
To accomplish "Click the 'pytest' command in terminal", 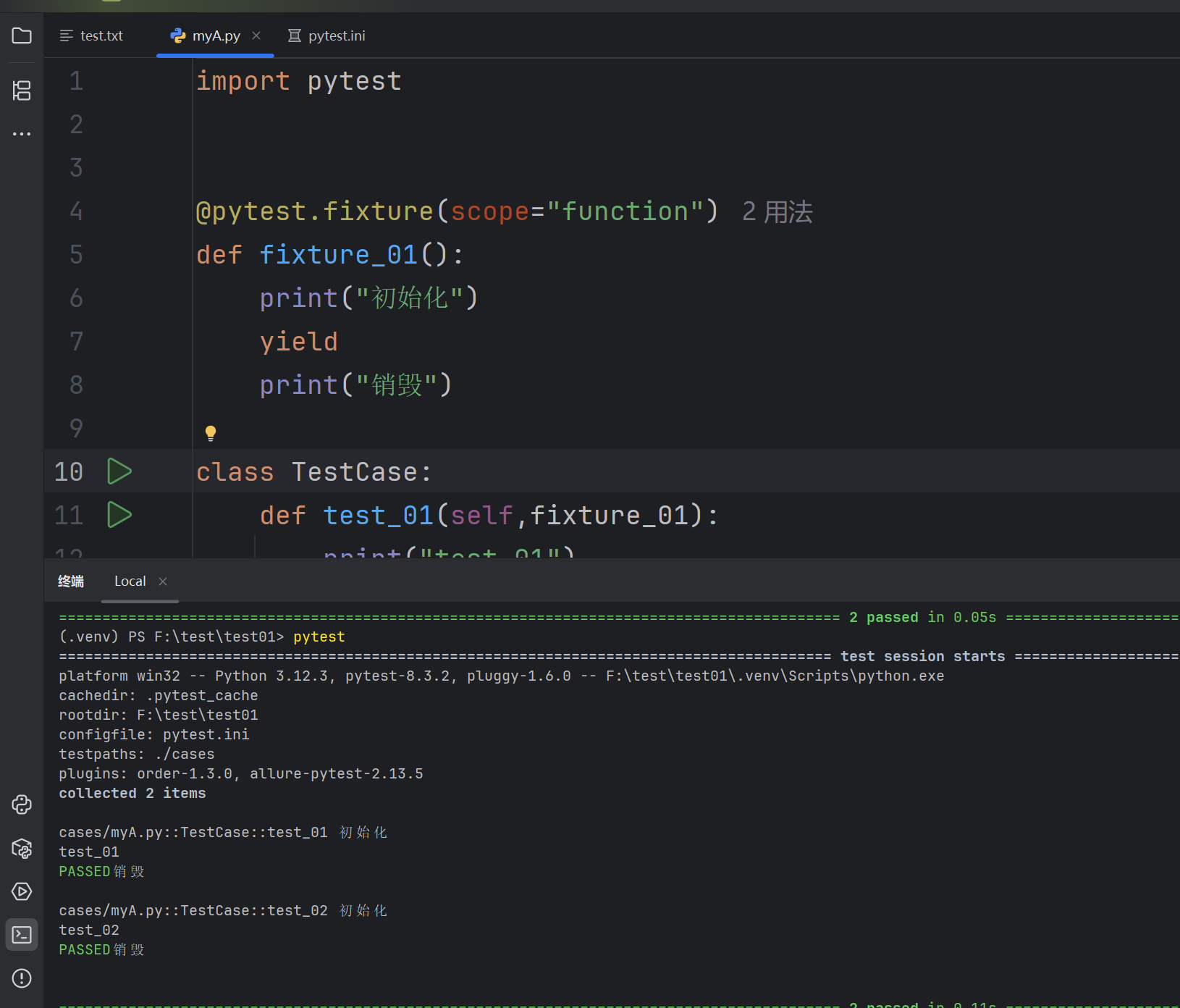I will pyautogui.click(x=319, y=637).
